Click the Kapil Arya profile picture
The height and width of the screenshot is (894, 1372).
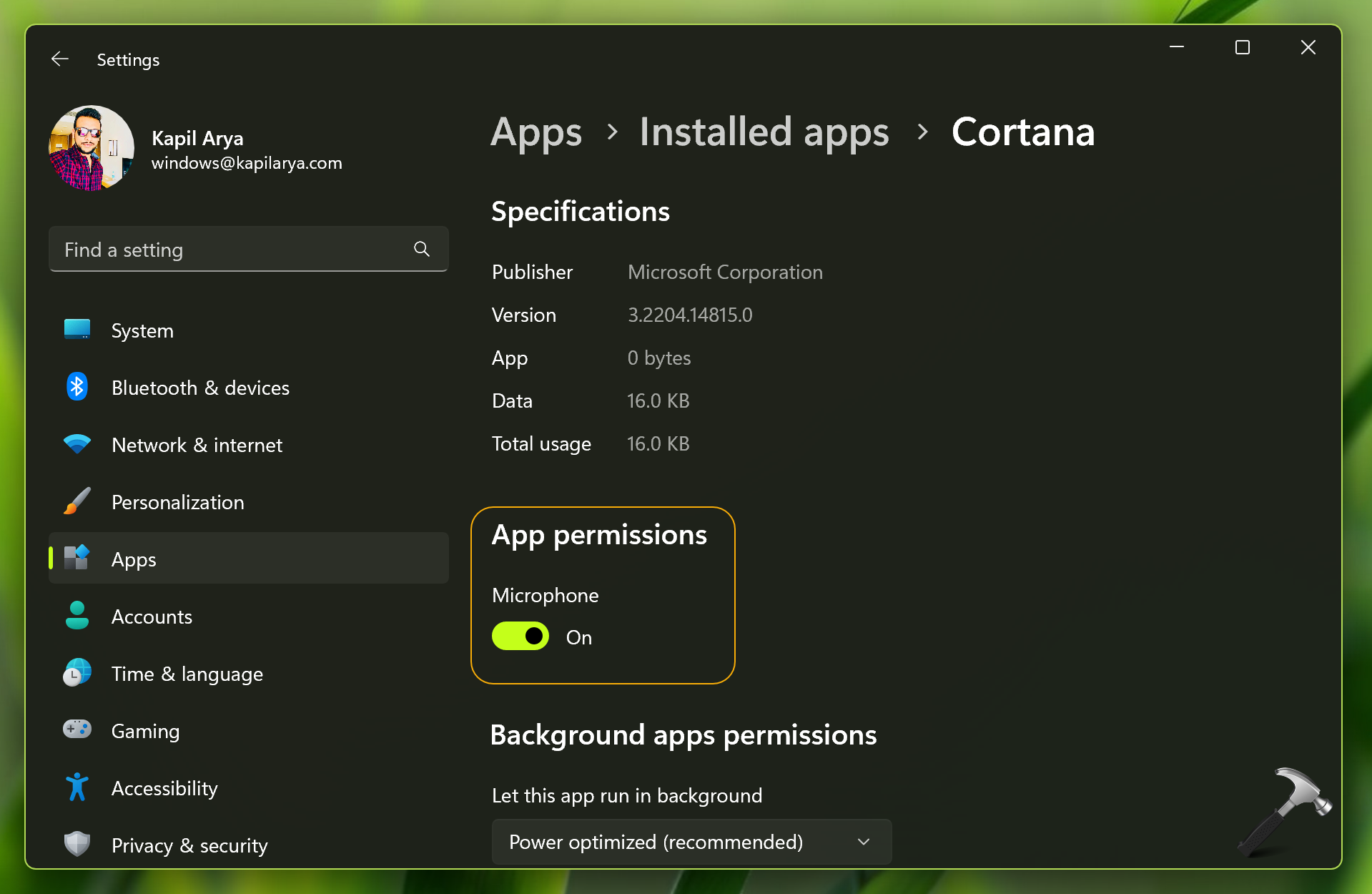pyautogui.click(x=92, y=149)
